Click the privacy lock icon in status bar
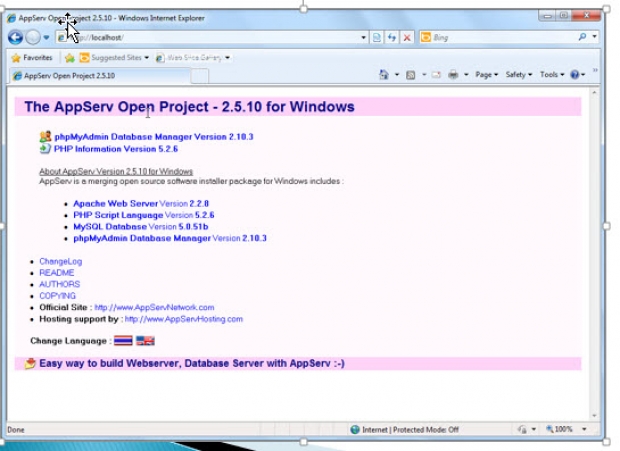The height and width of the screenshot is (451, 620). [522, 430]
